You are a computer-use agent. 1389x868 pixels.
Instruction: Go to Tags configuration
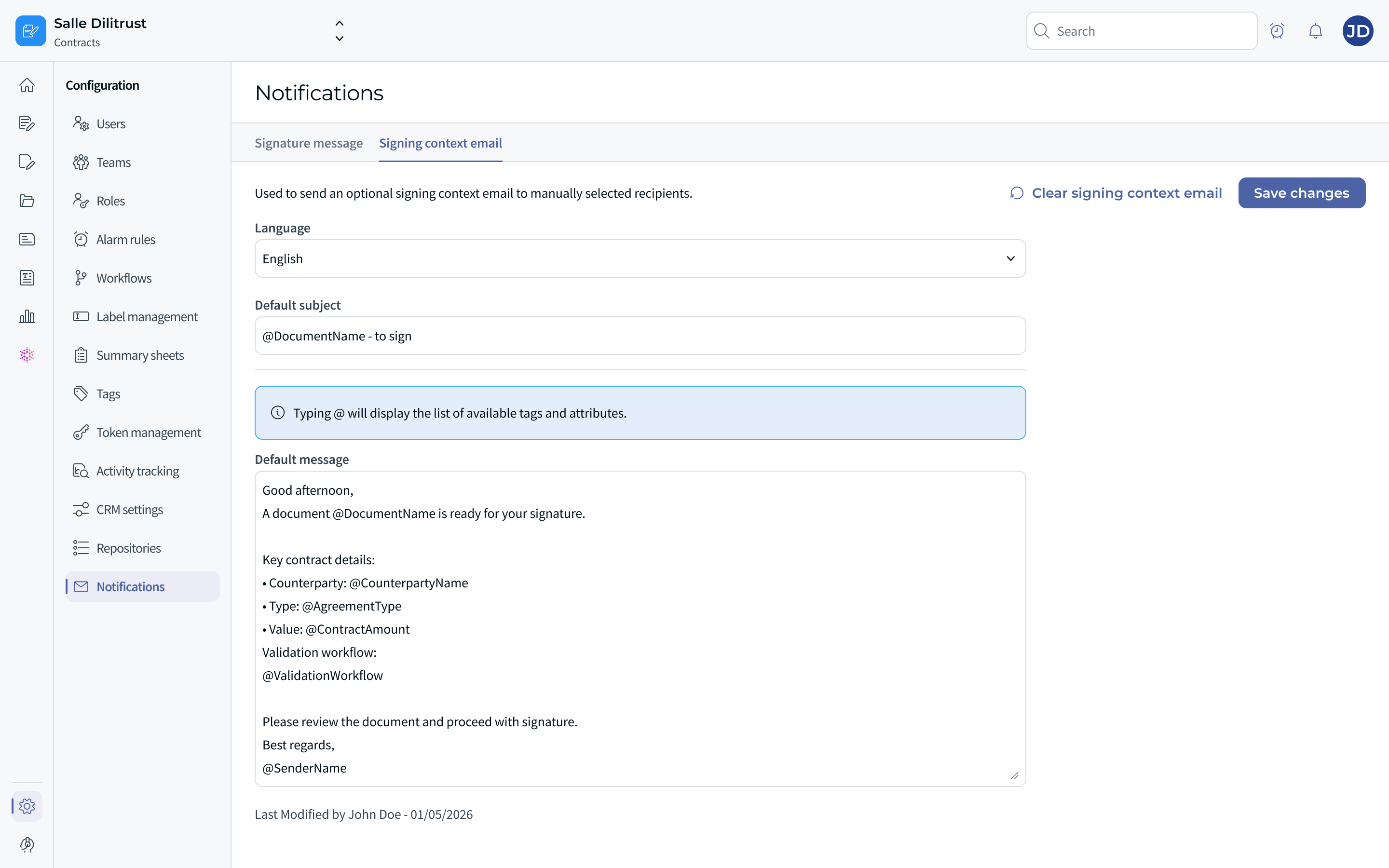pyautogui.click(x=142, y=393)
